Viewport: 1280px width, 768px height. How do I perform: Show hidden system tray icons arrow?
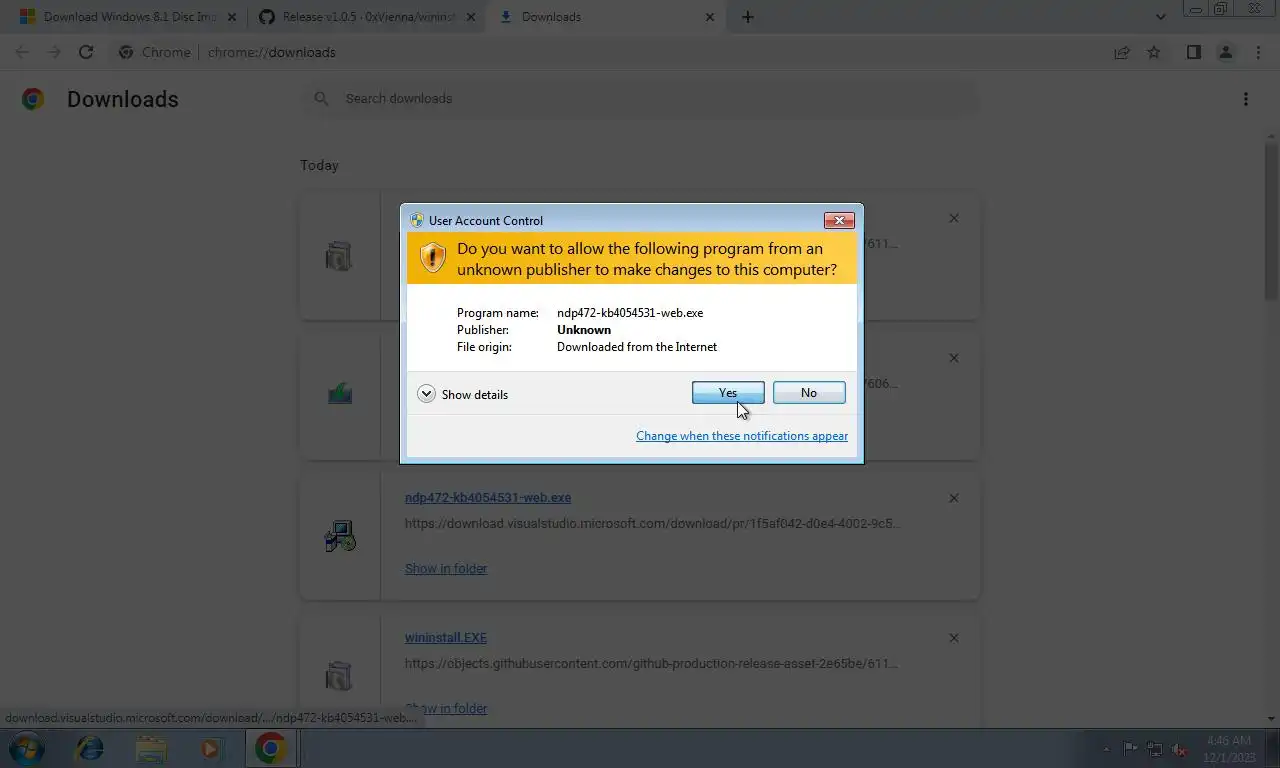coord(1106,749)
